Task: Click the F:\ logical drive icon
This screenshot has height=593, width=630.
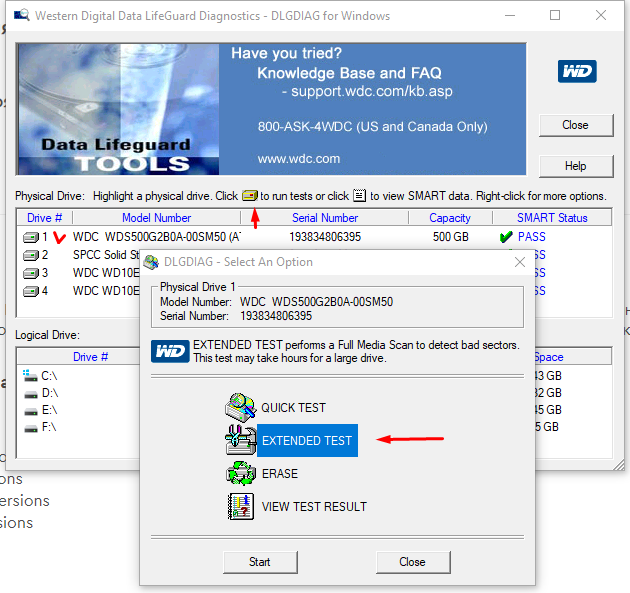Action: [x=31, y=428]
